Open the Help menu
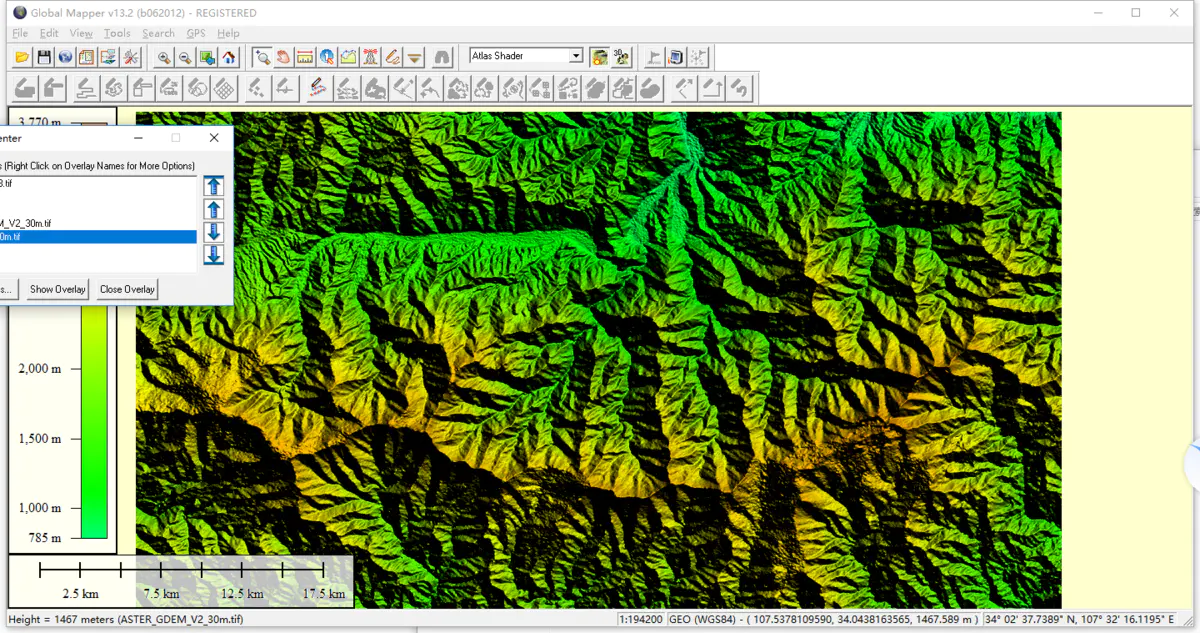 coord(228,34)
